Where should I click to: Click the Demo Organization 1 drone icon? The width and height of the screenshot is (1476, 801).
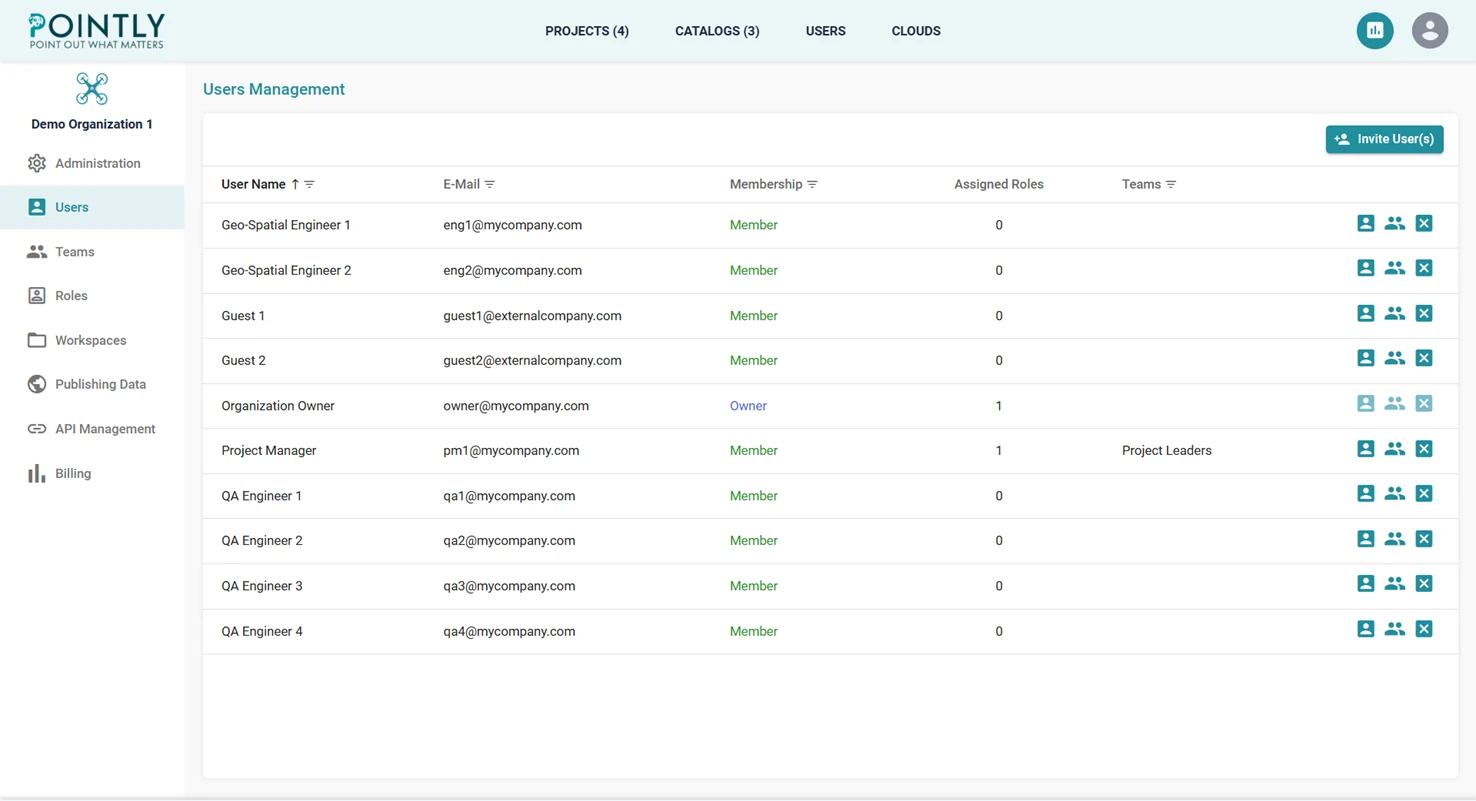coord(92,89)
